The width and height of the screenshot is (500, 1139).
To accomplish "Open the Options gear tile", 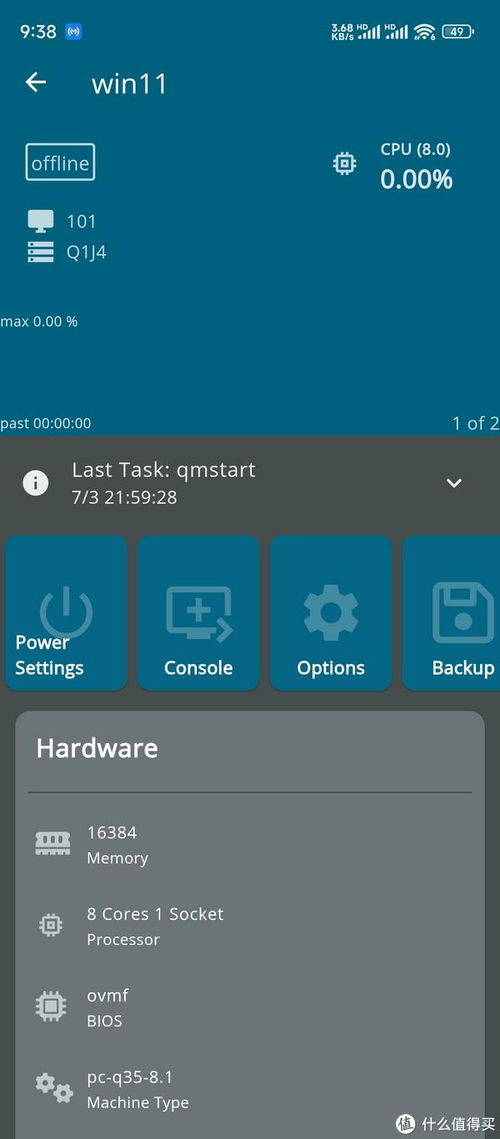I will (x=331, y=613).
